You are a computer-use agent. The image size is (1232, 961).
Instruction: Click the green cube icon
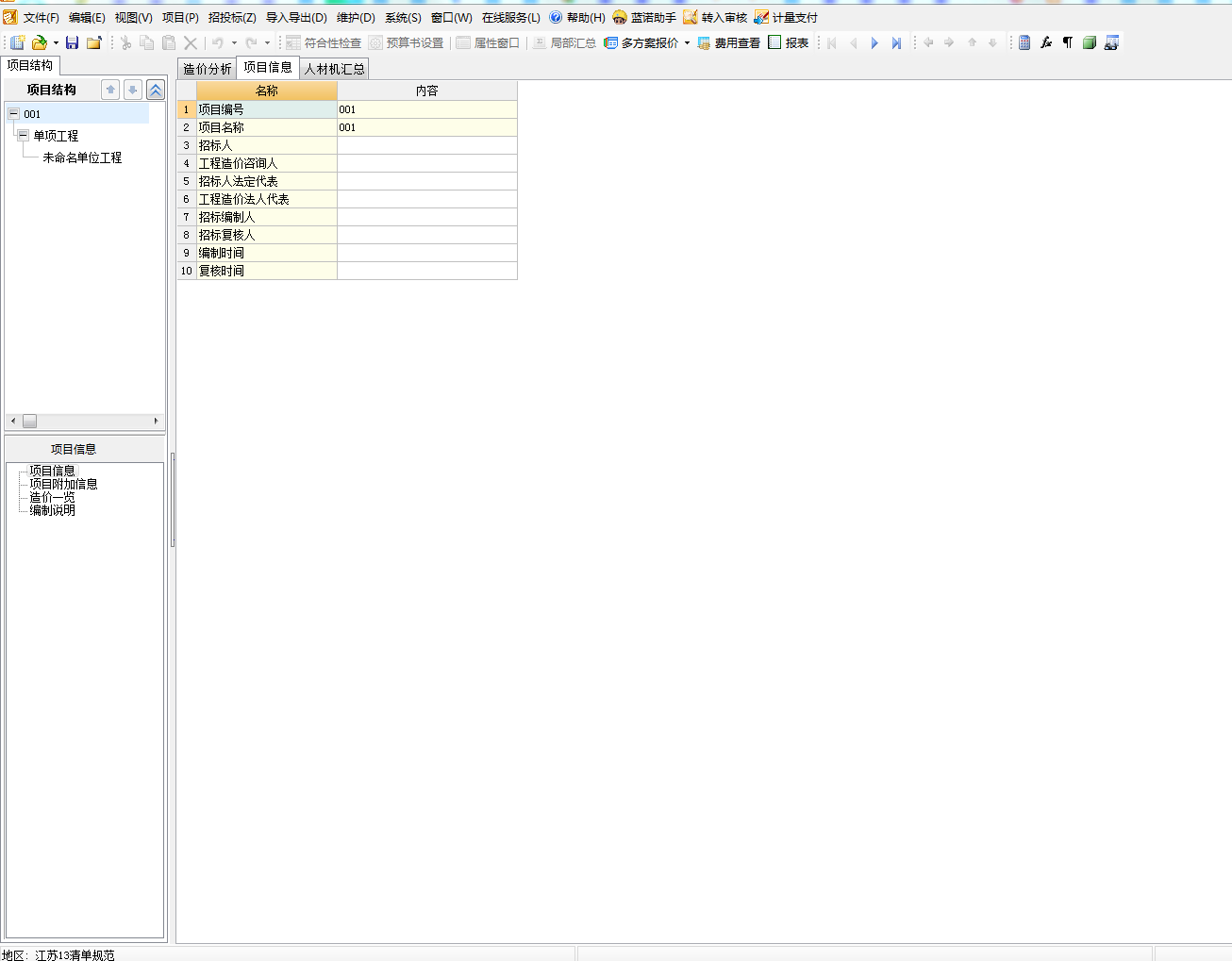[1090, 42]
